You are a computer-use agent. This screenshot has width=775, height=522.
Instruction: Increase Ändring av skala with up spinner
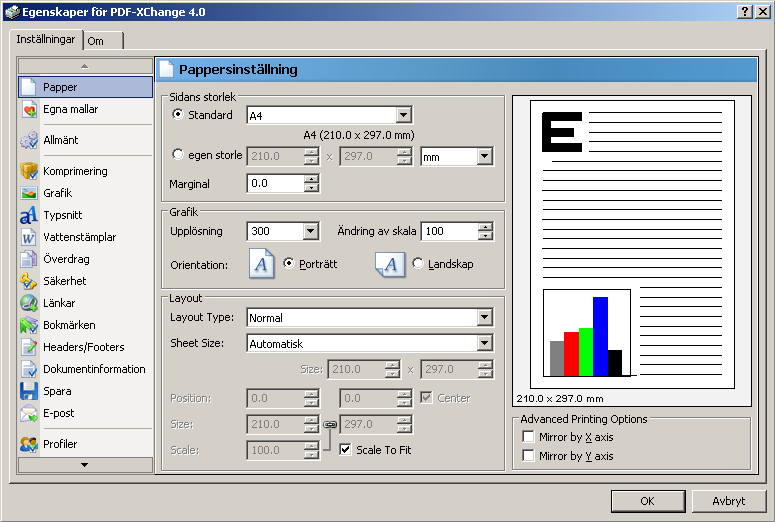(x=485, y=227)
